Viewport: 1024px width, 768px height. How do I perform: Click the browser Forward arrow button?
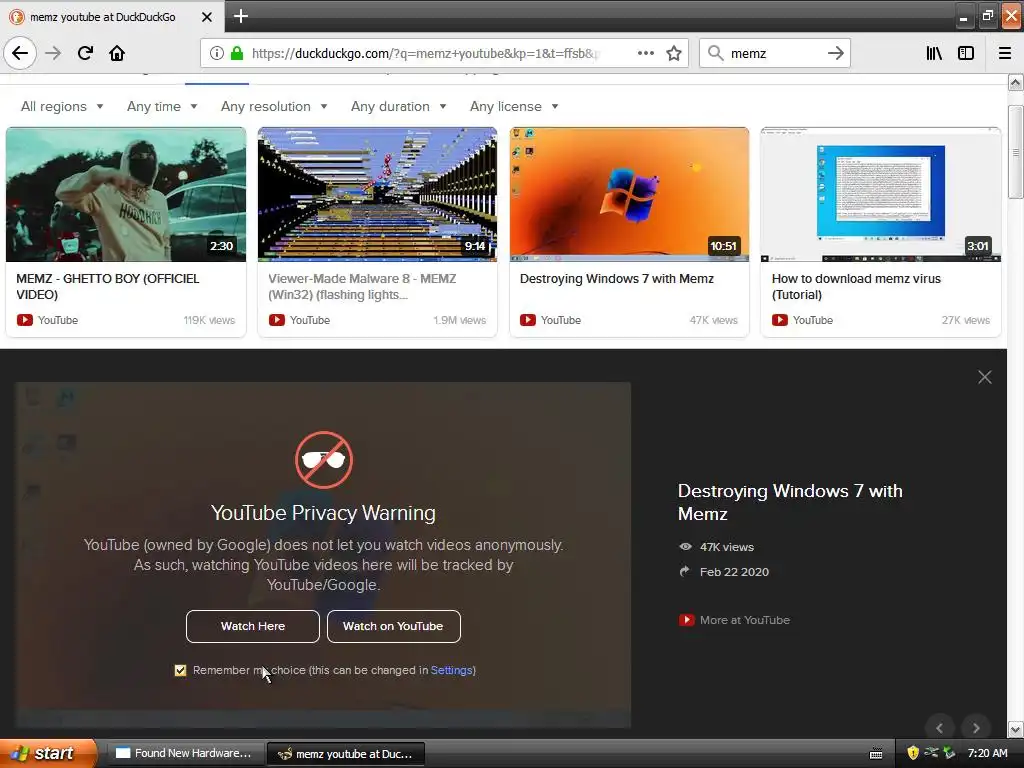click(x=53, y=53)
